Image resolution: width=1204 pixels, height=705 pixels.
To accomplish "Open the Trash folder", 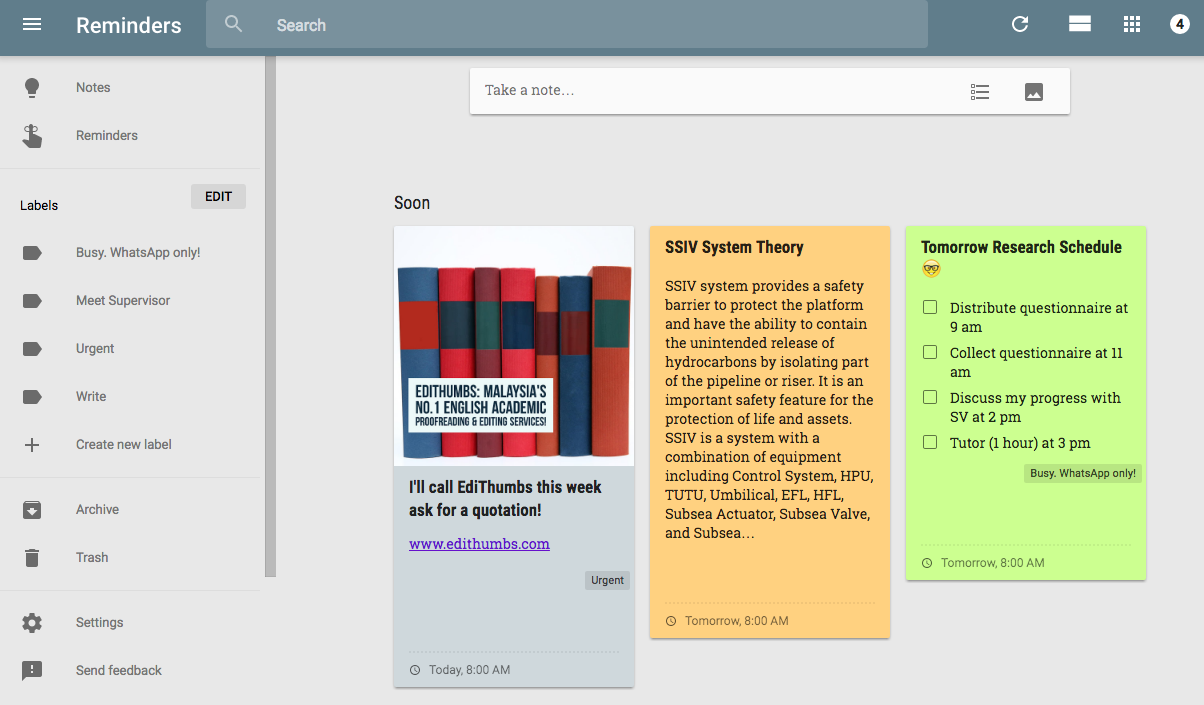I will click(92, 558).
